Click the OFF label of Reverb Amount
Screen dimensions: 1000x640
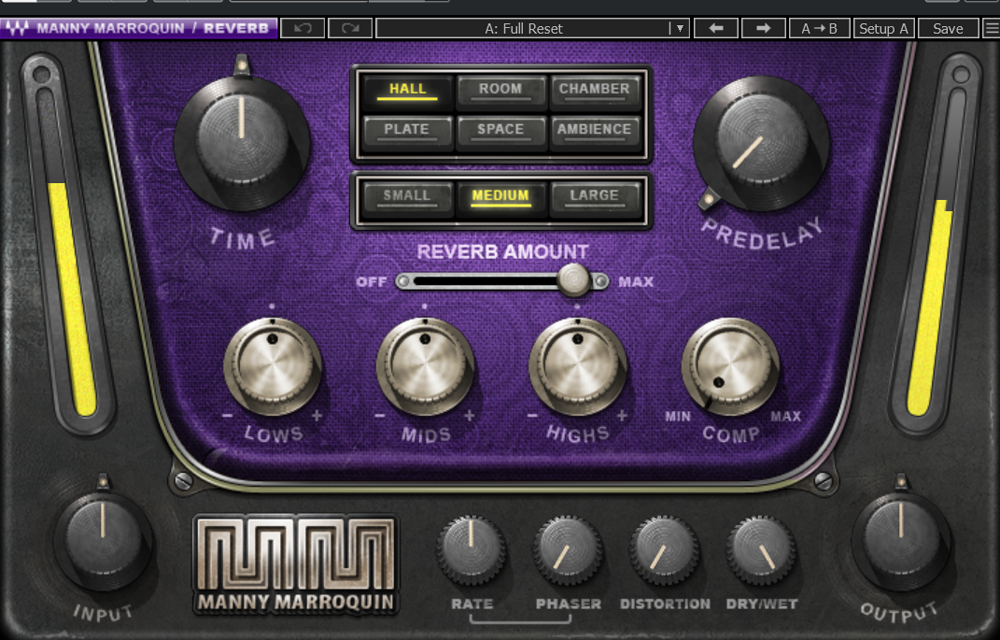point(371,282)
